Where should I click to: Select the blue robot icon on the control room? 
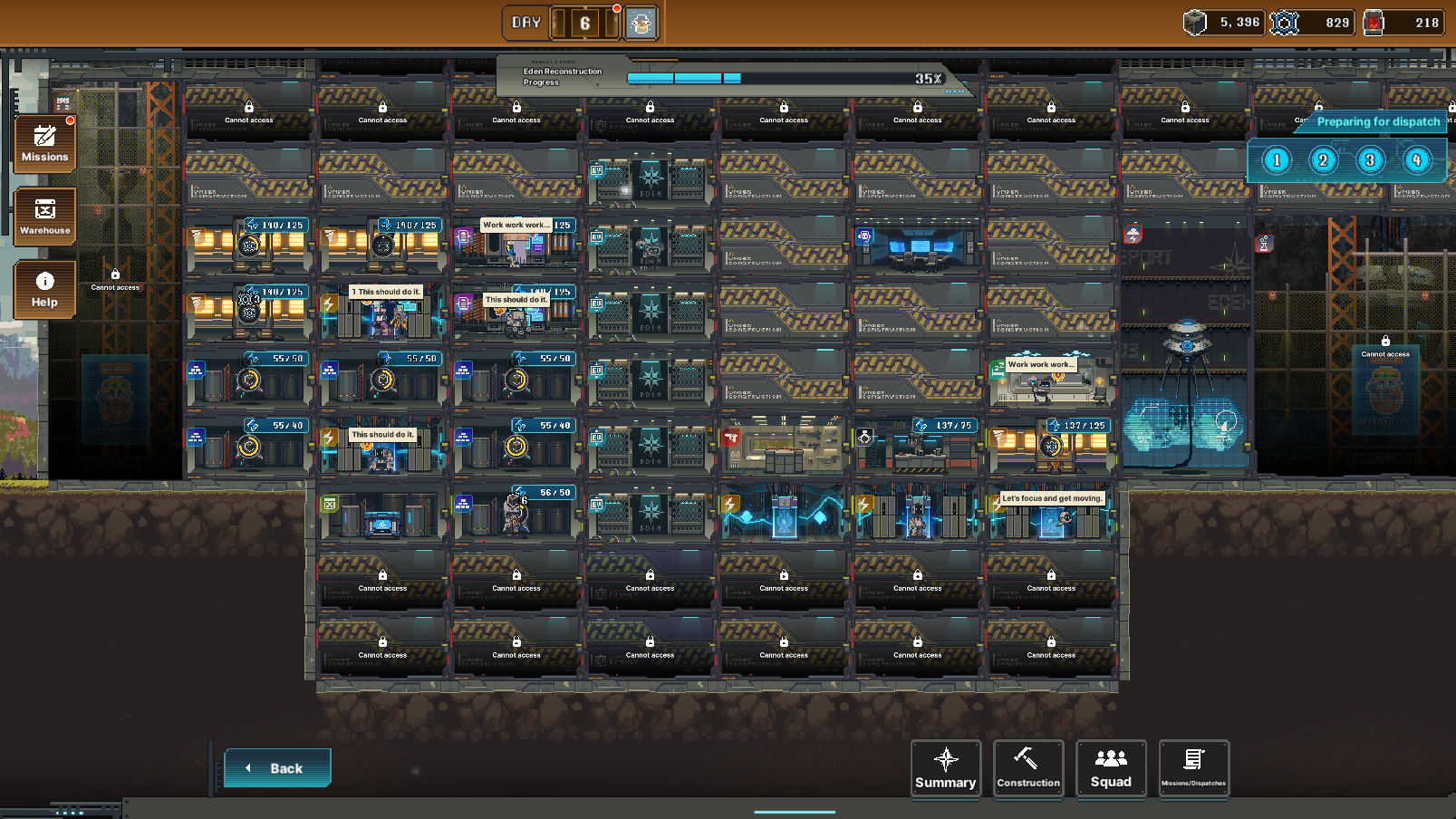(864, 236)
